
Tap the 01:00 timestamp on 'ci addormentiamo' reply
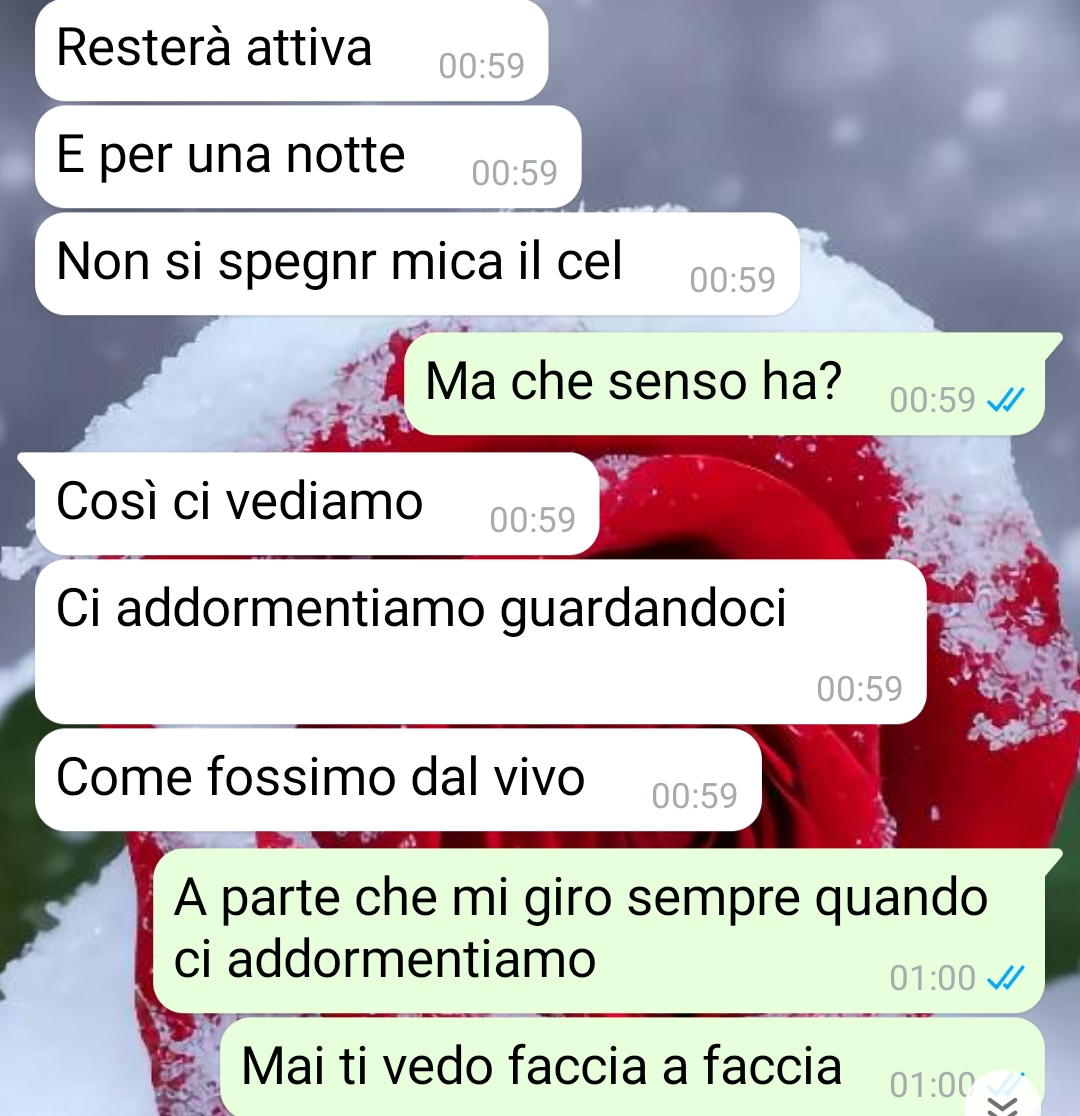point(932,978)
